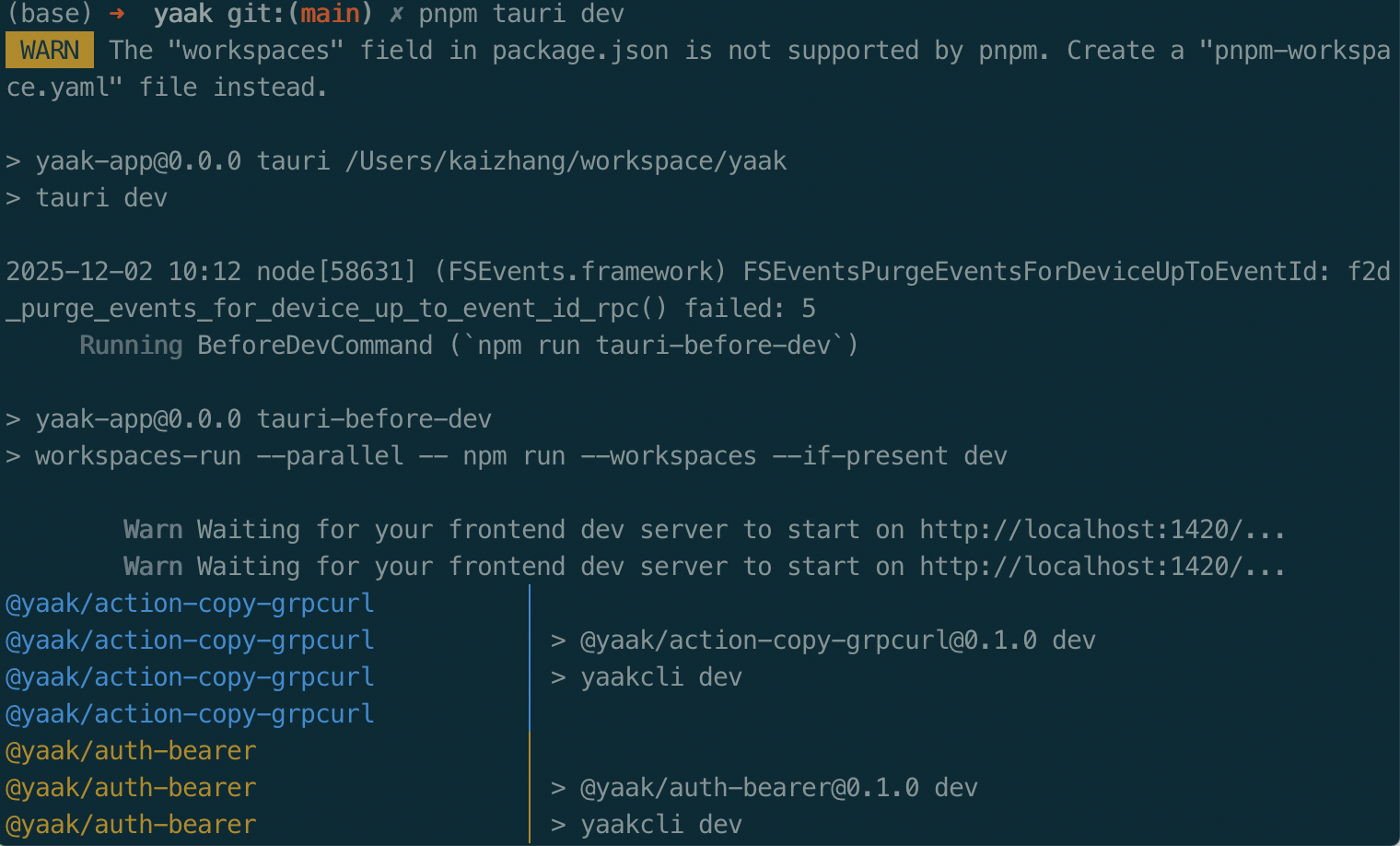Click path '/Users/kaizhang/workspace/yaak'

pyautogui.click(x=566, y=161)
